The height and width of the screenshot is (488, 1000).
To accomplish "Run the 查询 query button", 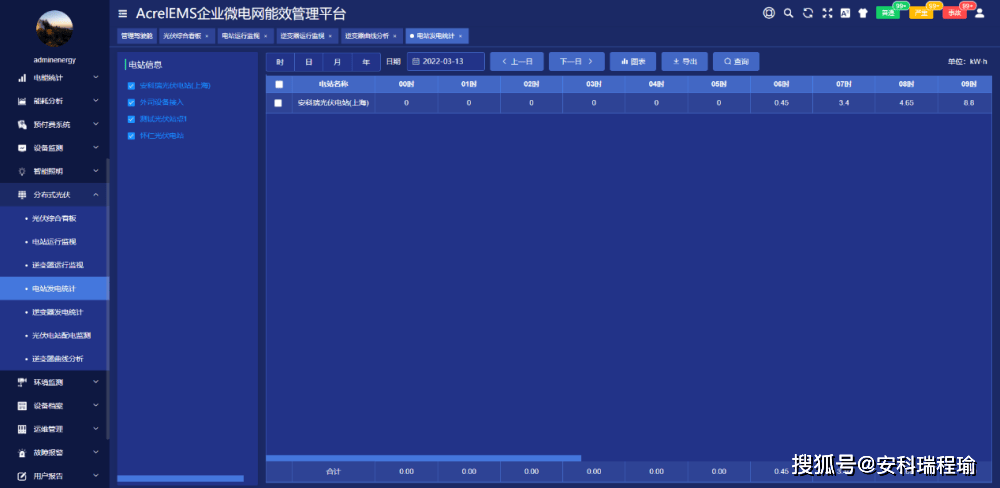I will 736,61.
